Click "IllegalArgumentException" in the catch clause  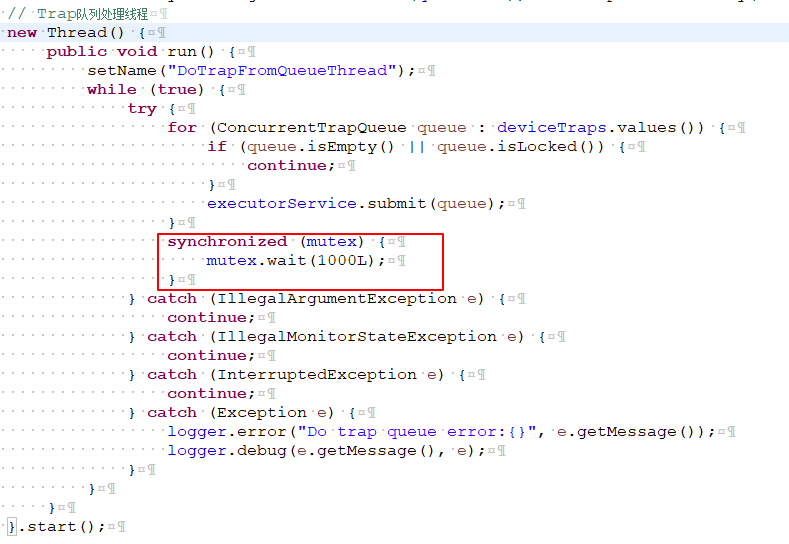click(x=336, y=299)
